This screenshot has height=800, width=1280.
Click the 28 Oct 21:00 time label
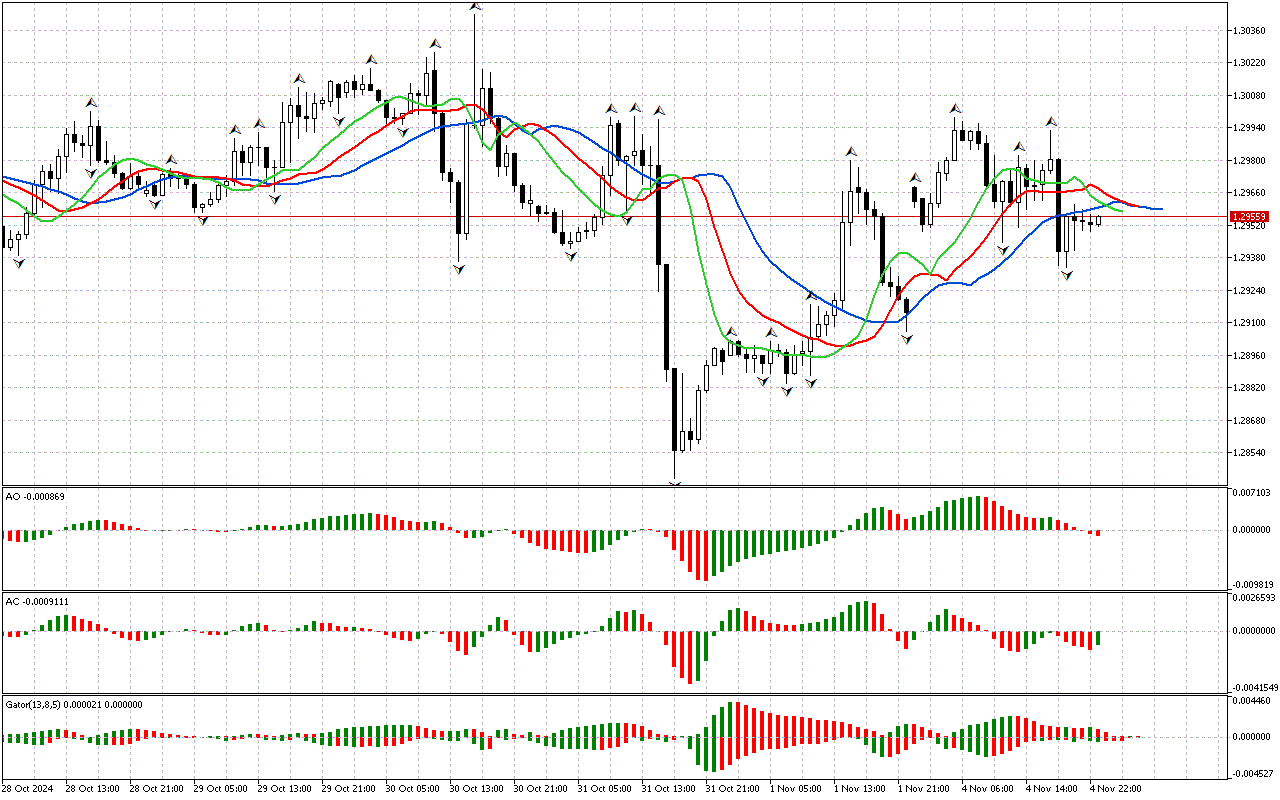click(156, 789)
